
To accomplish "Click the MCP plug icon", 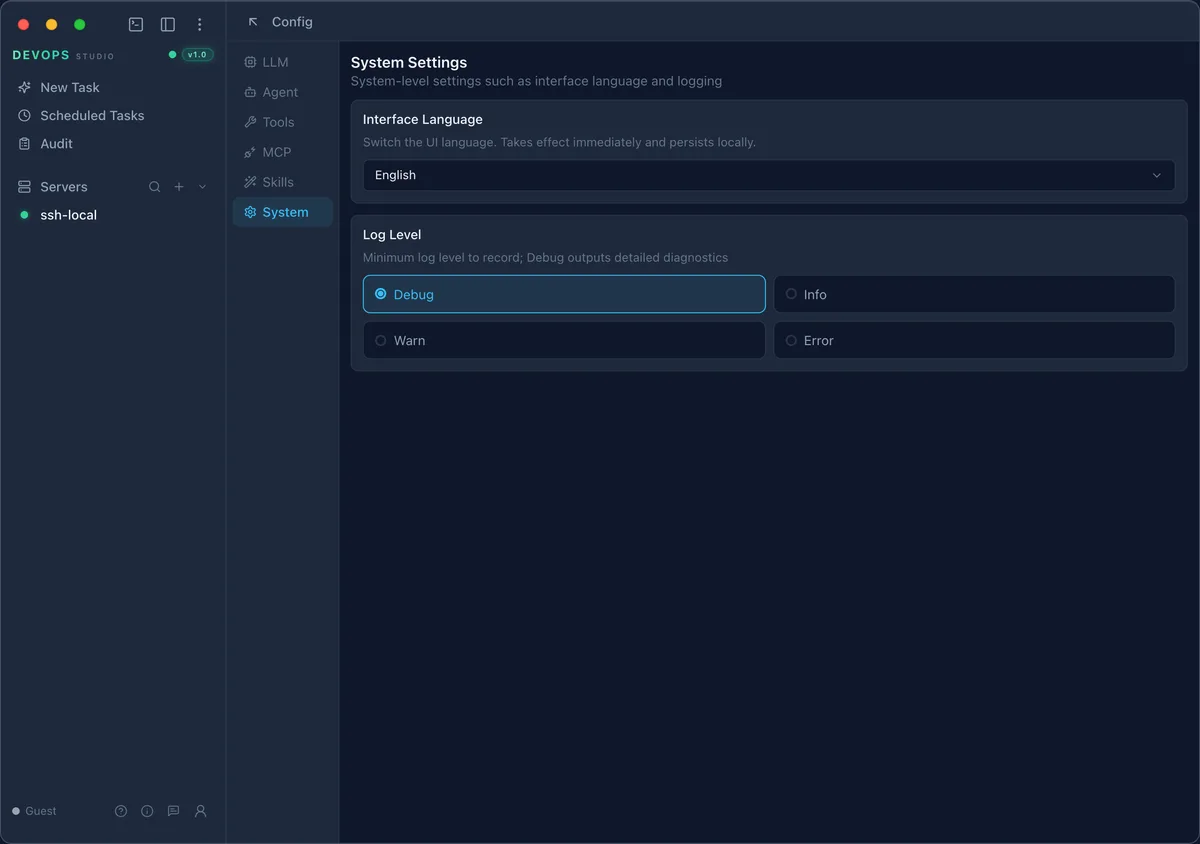I will [x=250, y=152].
